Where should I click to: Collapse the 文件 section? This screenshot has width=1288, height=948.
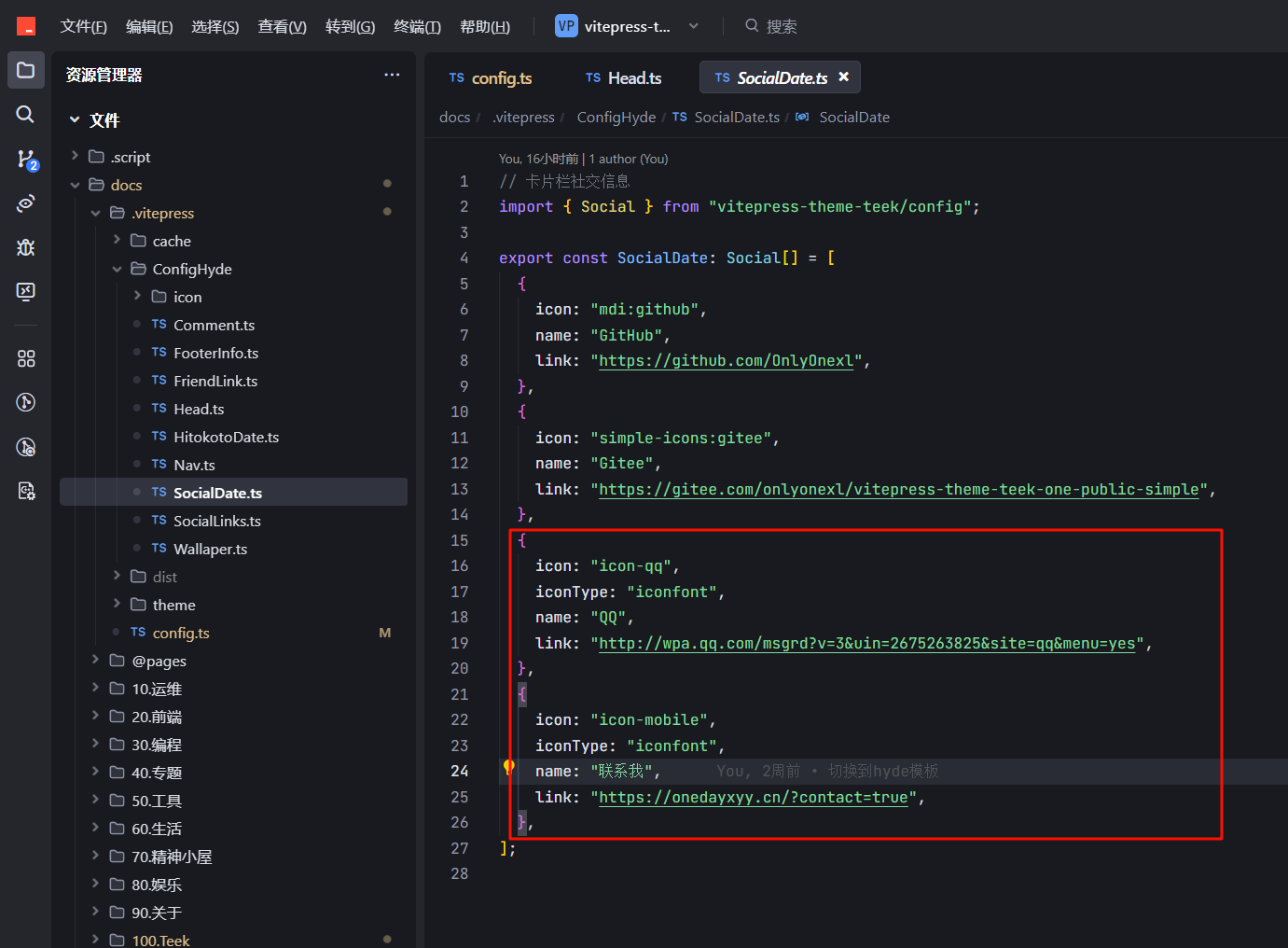tap(75, 120)
